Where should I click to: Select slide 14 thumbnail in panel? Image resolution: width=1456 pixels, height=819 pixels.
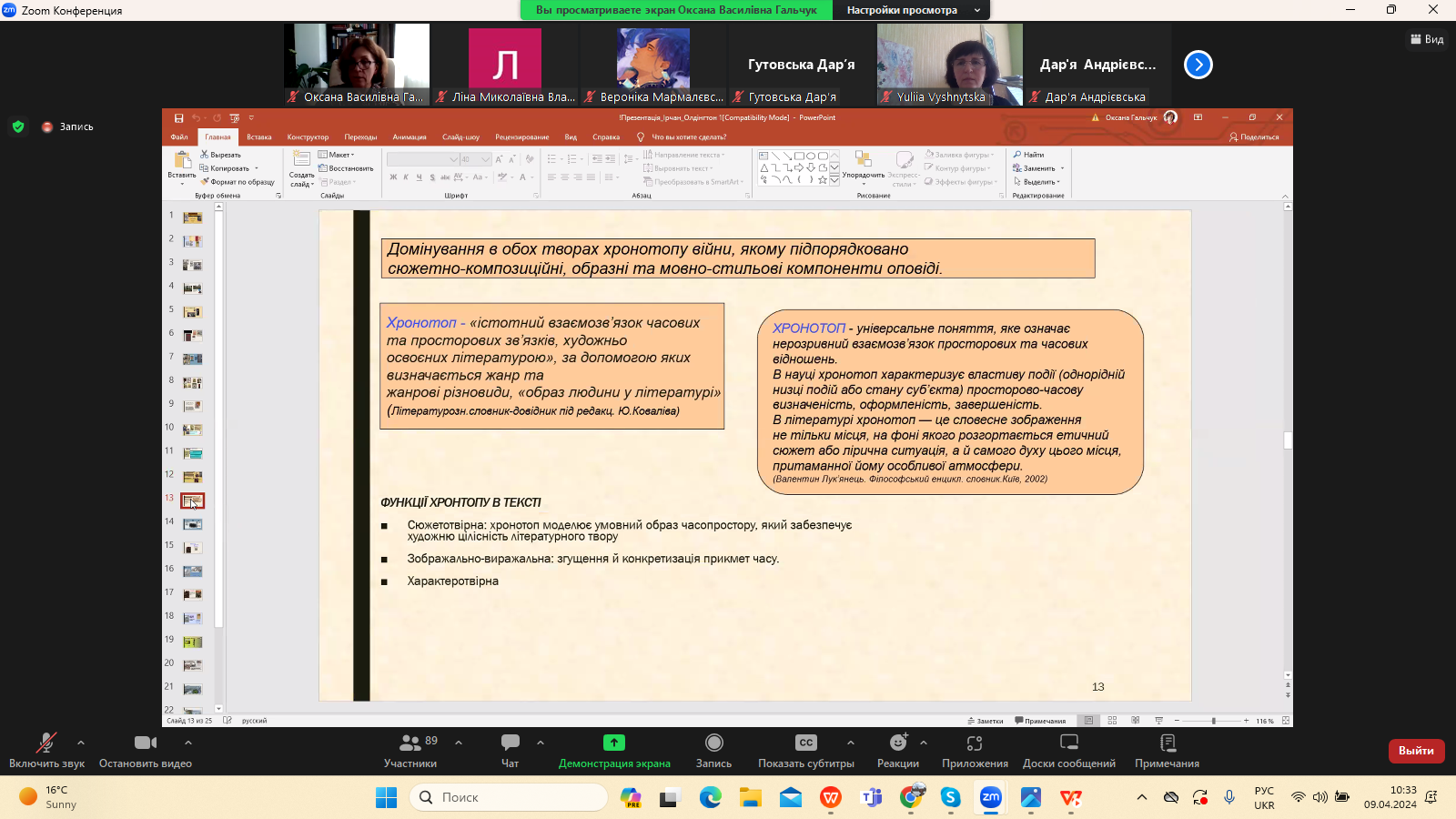(193, 524)
